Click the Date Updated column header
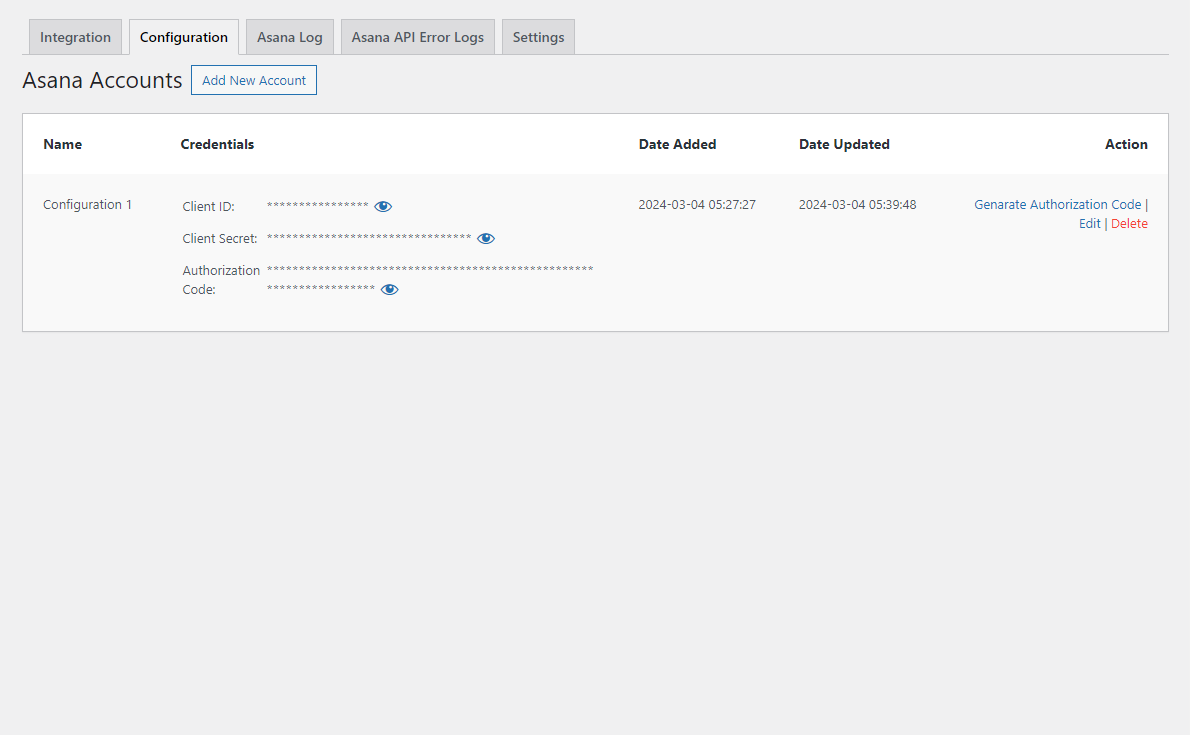 click(x=844, y=144)
